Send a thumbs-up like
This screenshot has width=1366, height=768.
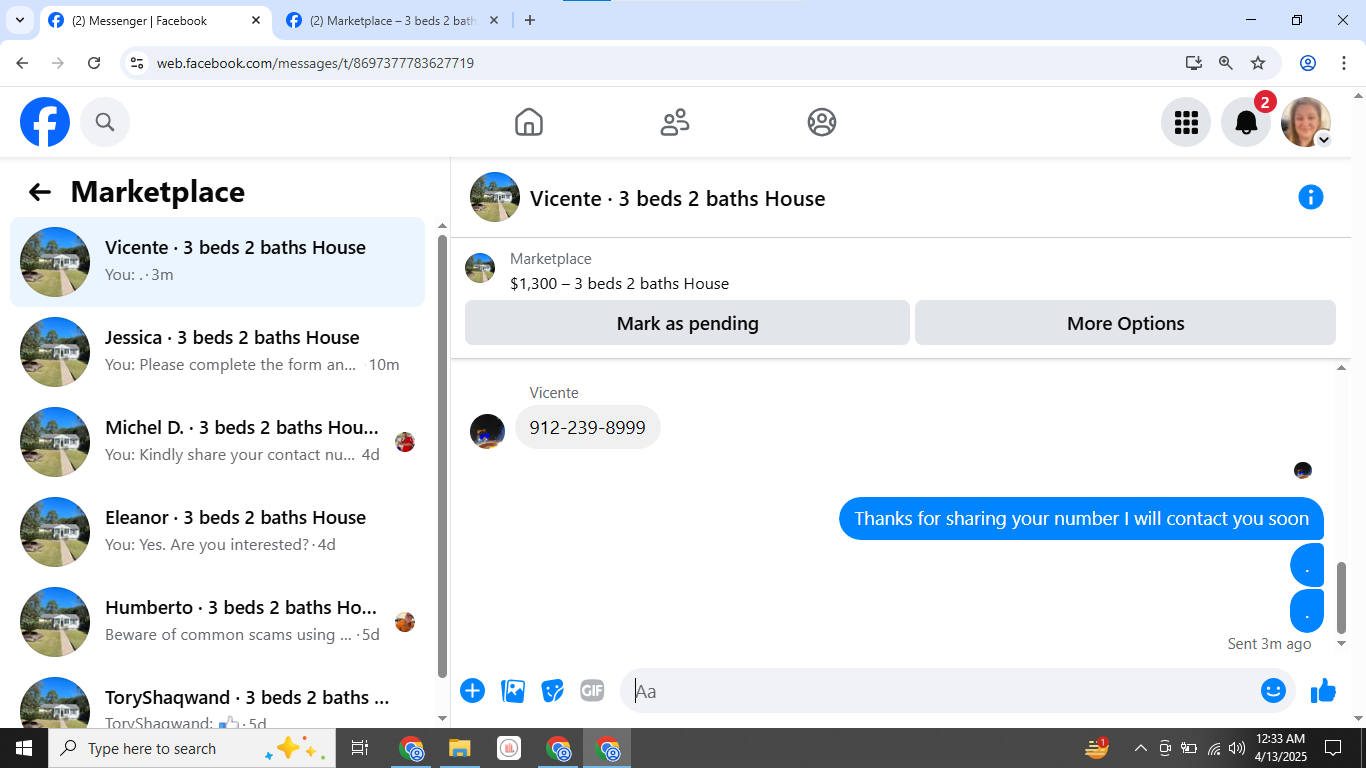(x=1323, y=690)
